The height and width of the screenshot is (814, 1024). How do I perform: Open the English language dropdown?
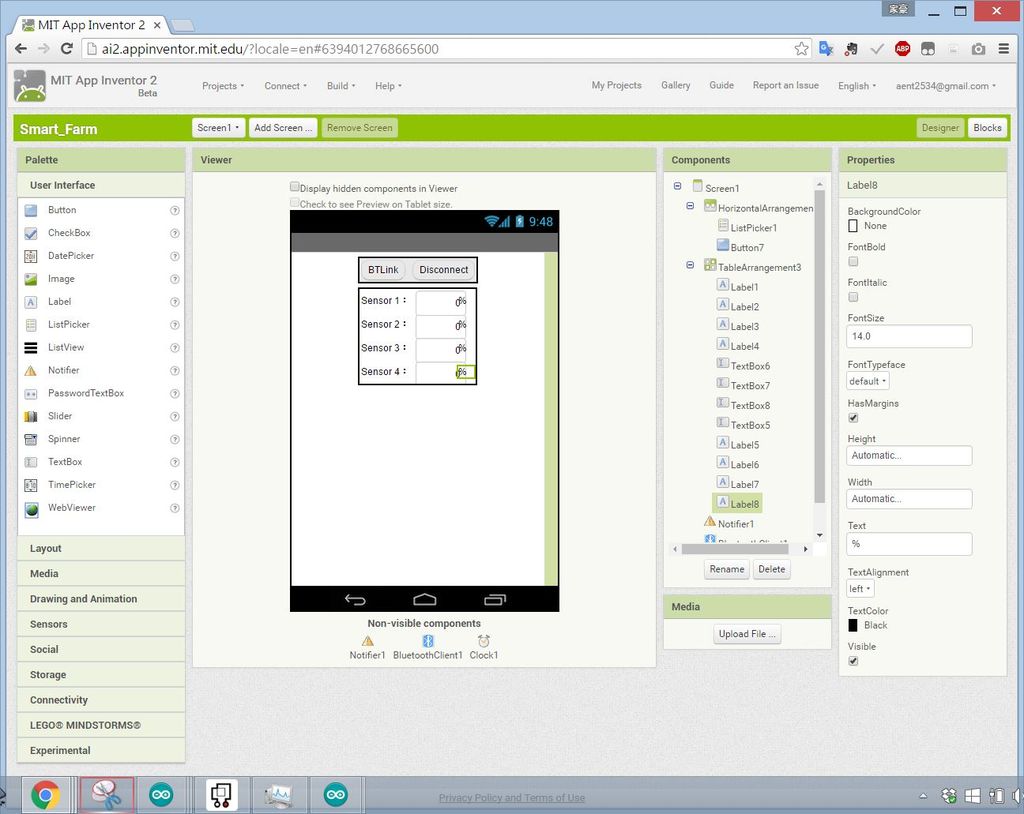pos(857,86)
